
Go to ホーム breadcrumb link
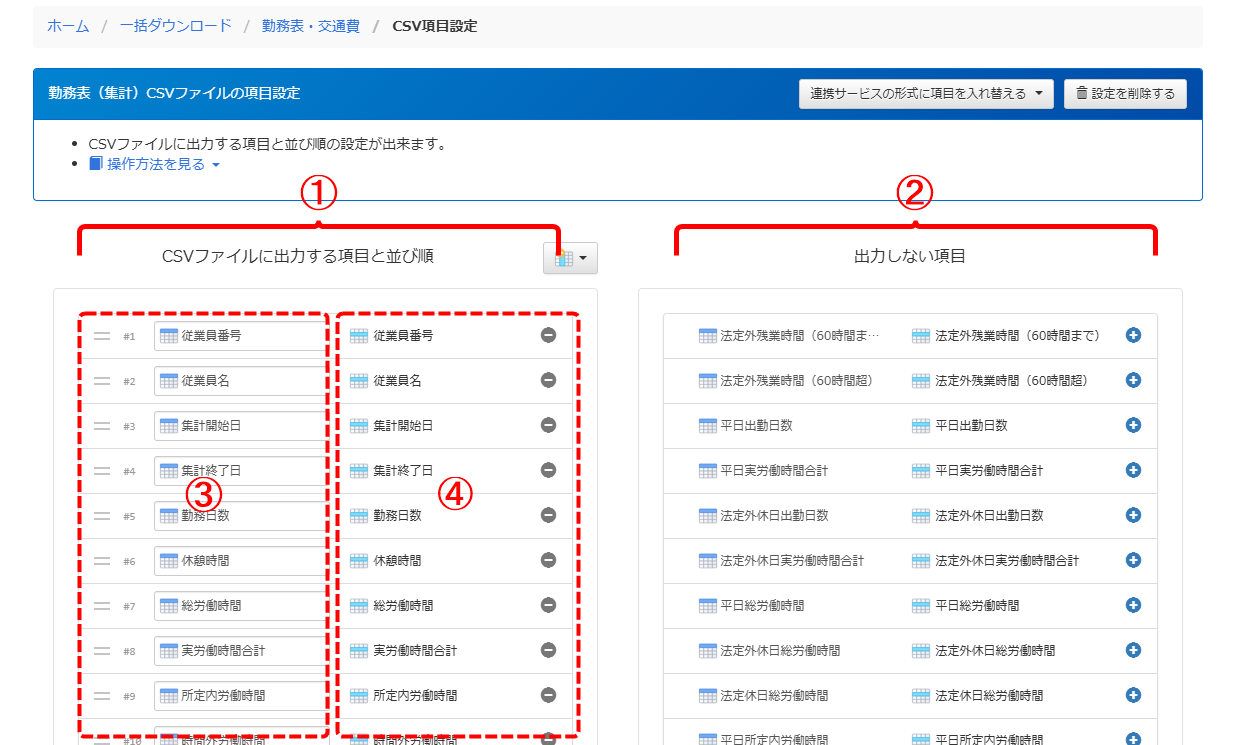point(67,26)
